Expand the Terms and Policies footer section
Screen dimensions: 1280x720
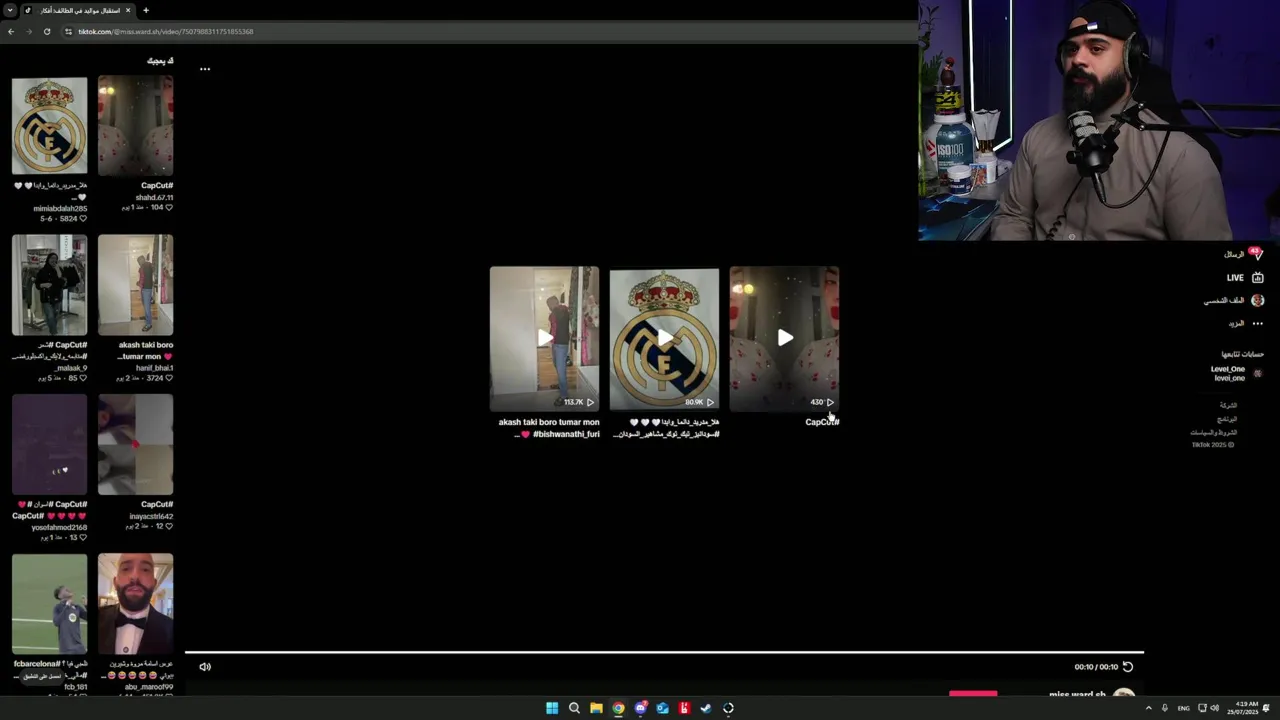pyautogui.click(x=1214, y=433)
